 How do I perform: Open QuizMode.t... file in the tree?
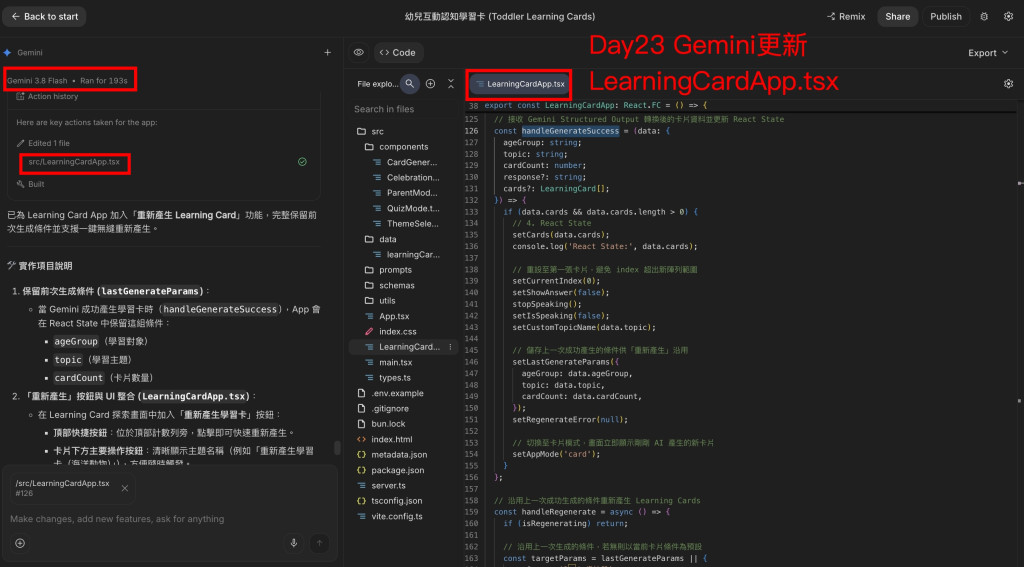pyautogui.click(x=406, y=208)
